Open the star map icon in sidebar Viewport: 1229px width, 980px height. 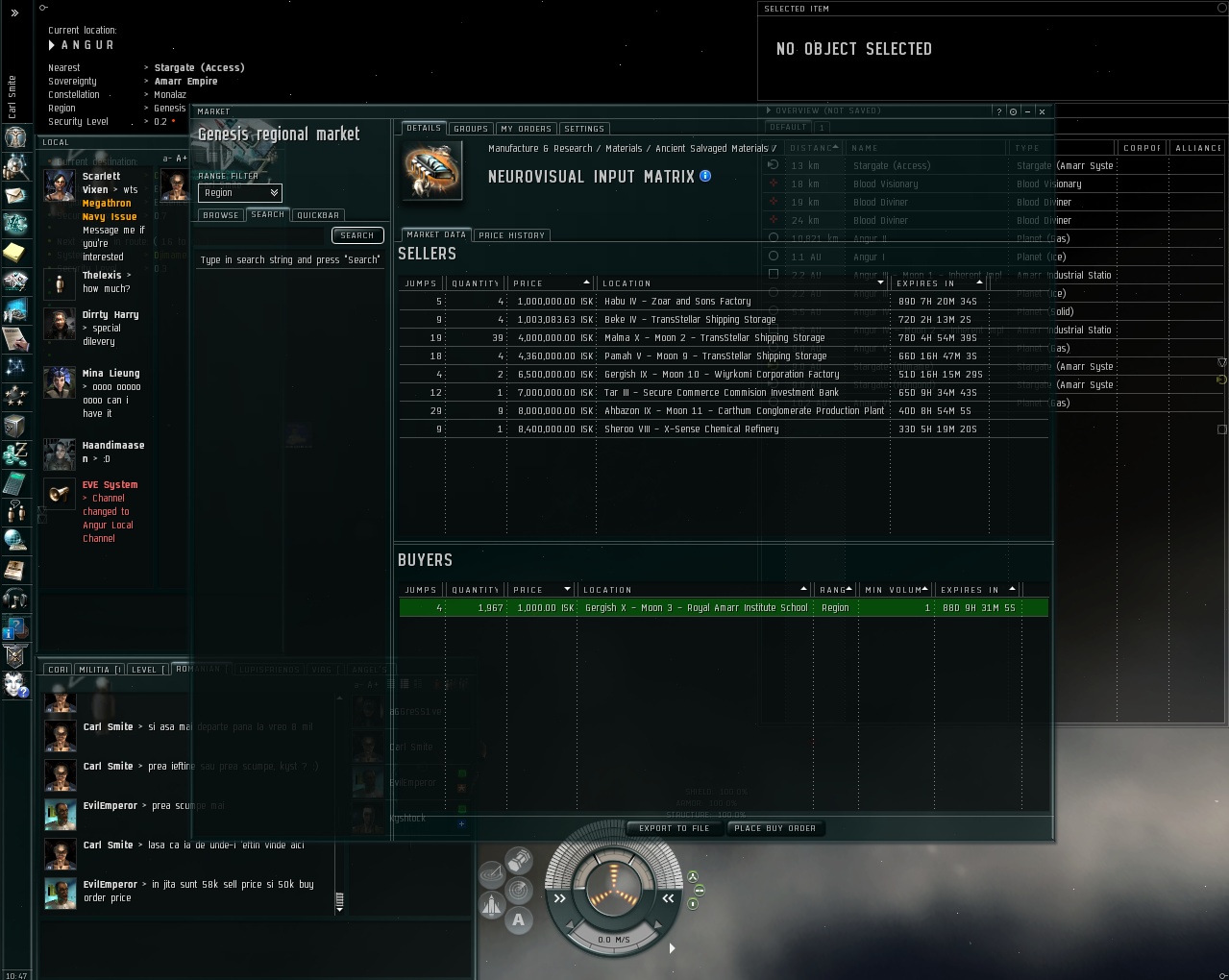[x=15, y=367]
